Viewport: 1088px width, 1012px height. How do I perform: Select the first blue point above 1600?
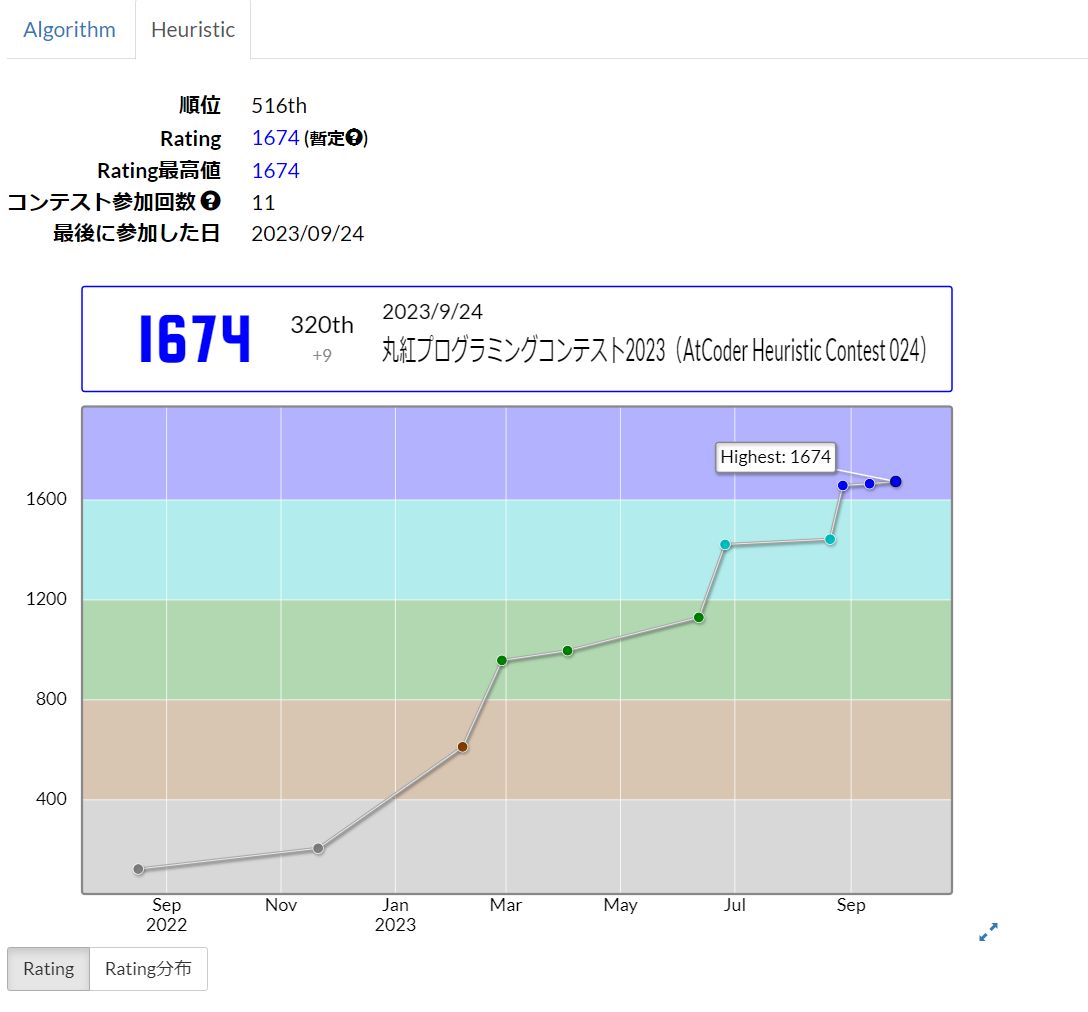[842, 485]
